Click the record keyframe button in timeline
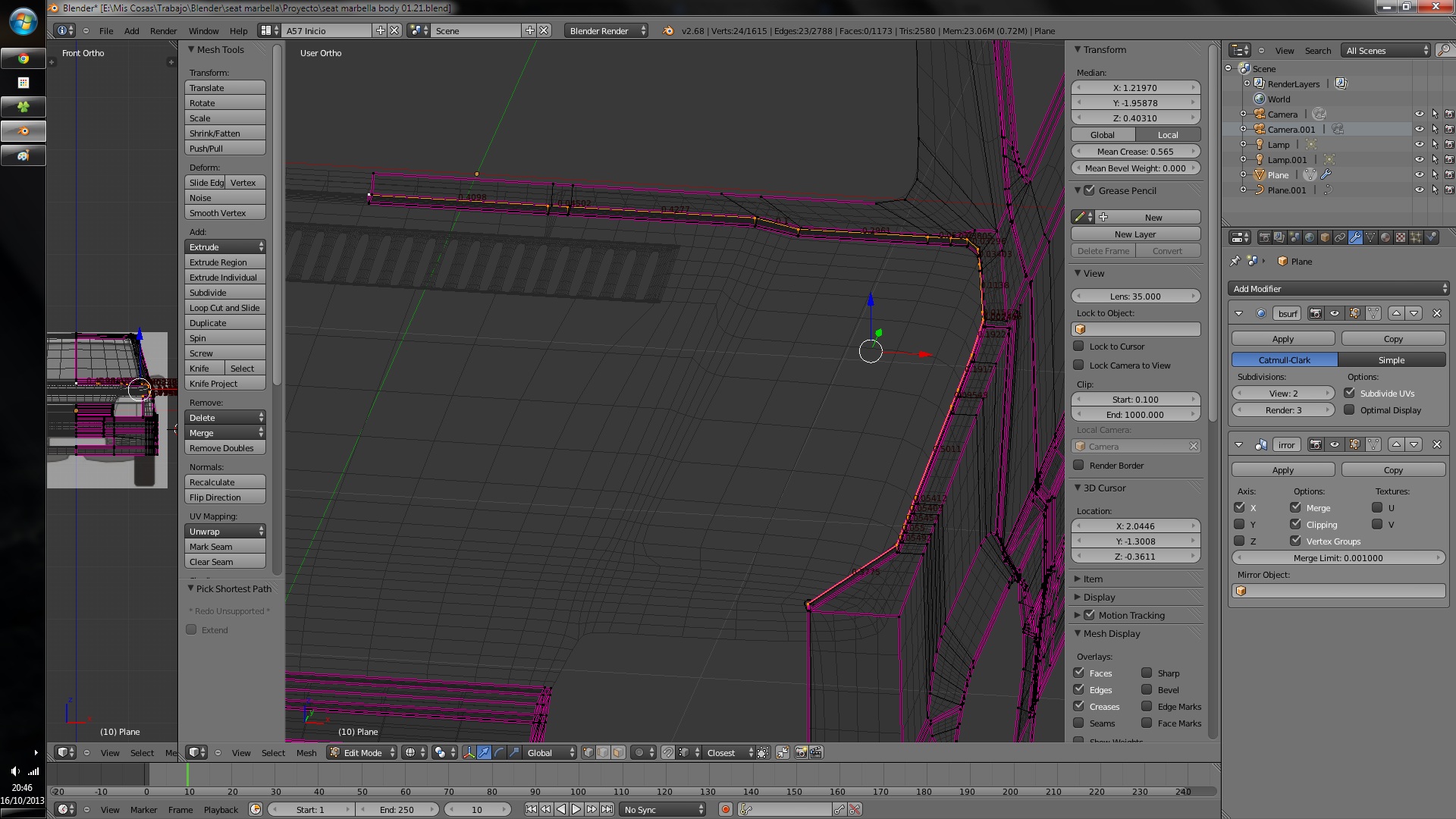Screen dimensions: 1456x819 point(726,809)
